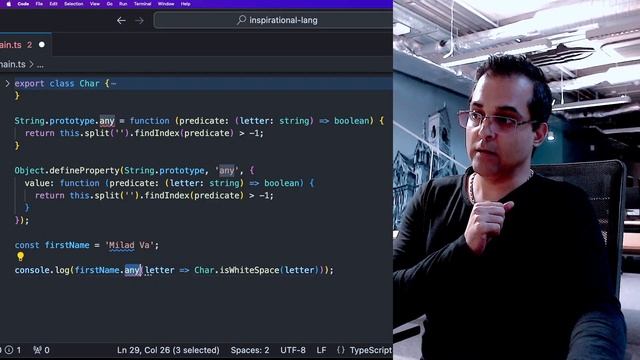This screenshot has height=360, width=640.
Task: Go back with the left arrow
Action: tap(121, 20)
